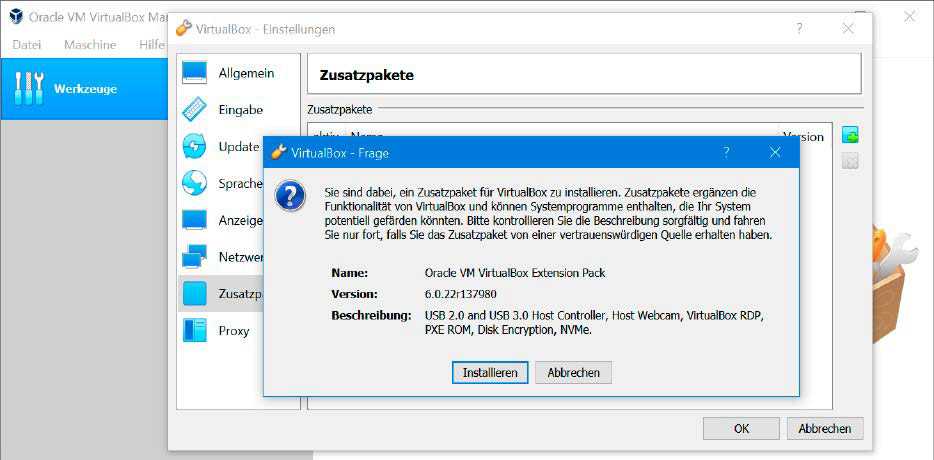
Task: Open the Eingabe settings category
Action: pyautogui.click(x=239, y=110)
